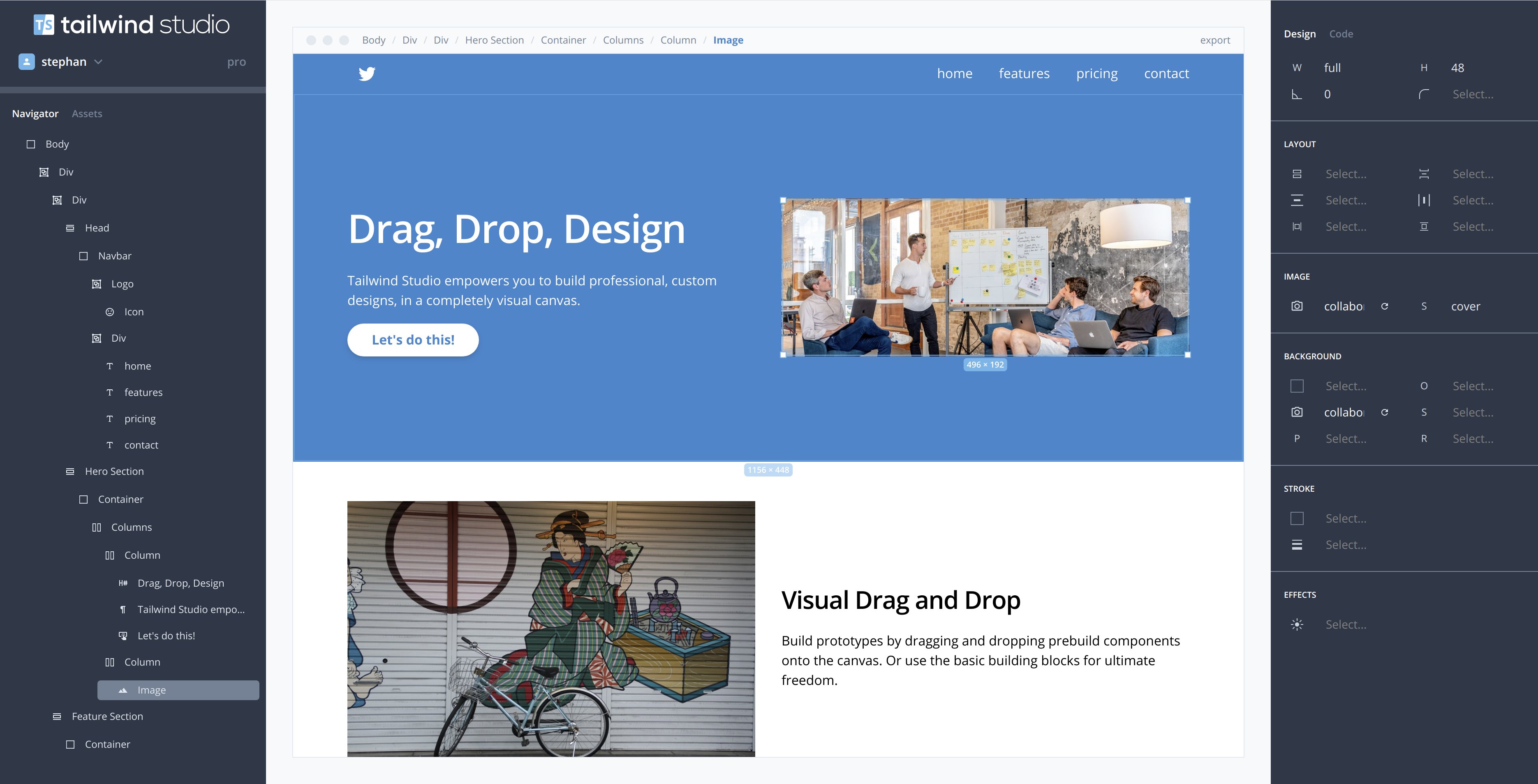Image resolution: width=1538 pixels, height=784 pixels.
Task: Click the smiley icon beside Icon node
Action: [x=110, y=312]
